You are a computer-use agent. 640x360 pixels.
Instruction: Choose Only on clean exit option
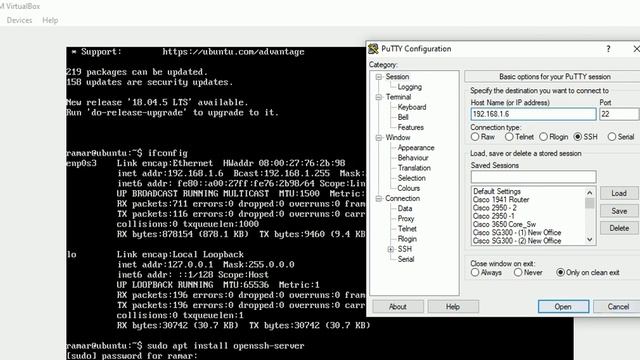pos(588,272)
